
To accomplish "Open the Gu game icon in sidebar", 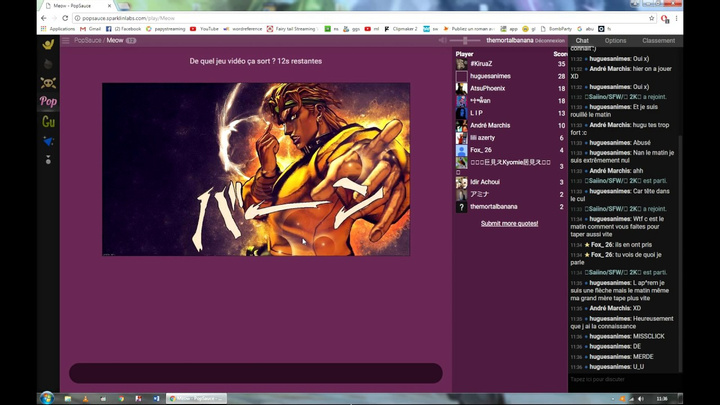I will pyautogui.click(x=48, y=122).
